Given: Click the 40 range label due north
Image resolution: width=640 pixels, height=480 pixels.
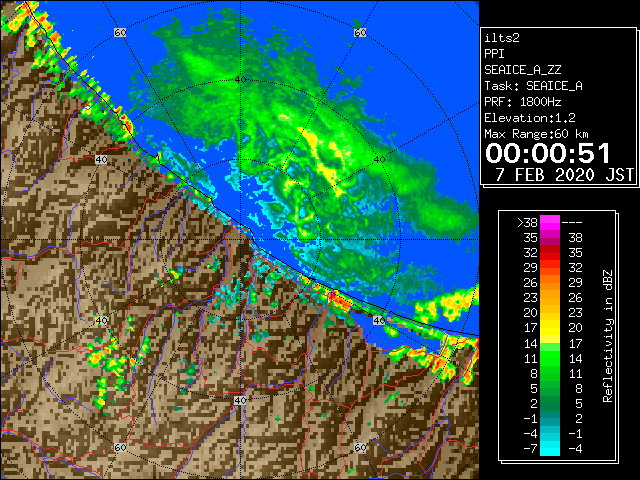Looking at the screenshot, I should (x=240, y=80).
